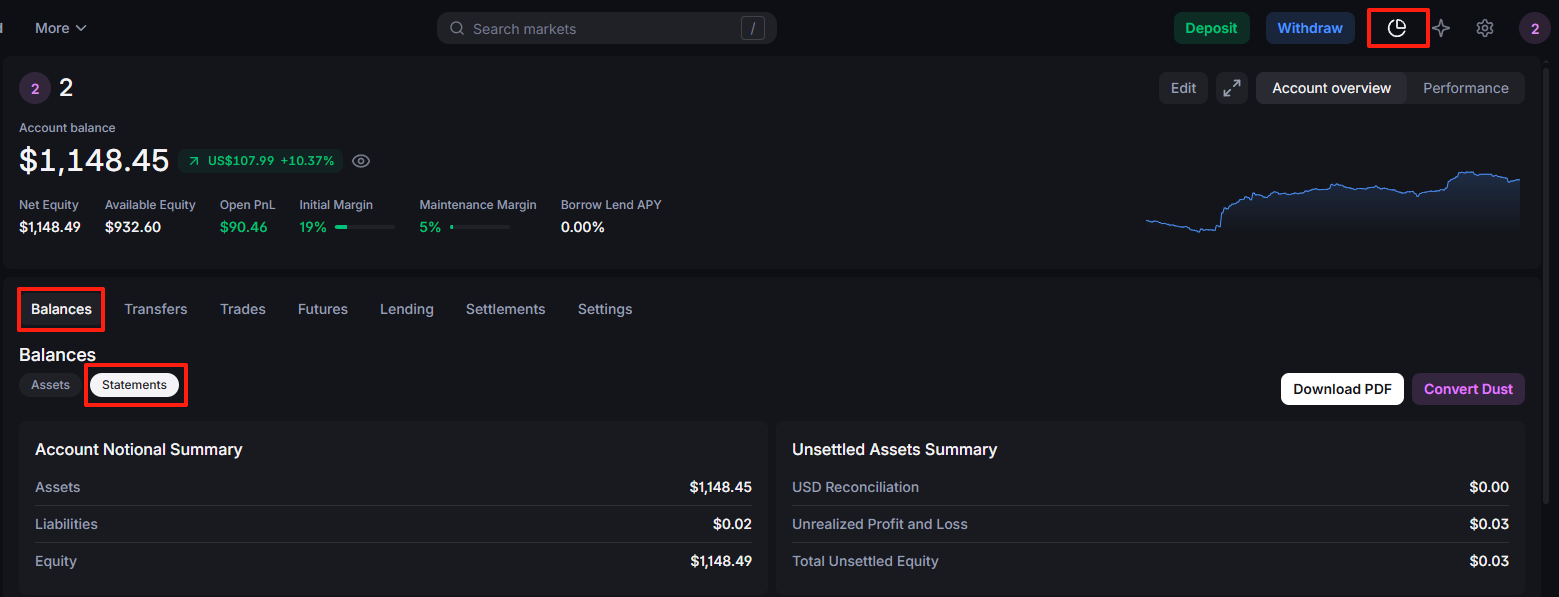Screen dimensions: 1559x597
Task: Open the settings gear icon
Action: point(1485,28)
